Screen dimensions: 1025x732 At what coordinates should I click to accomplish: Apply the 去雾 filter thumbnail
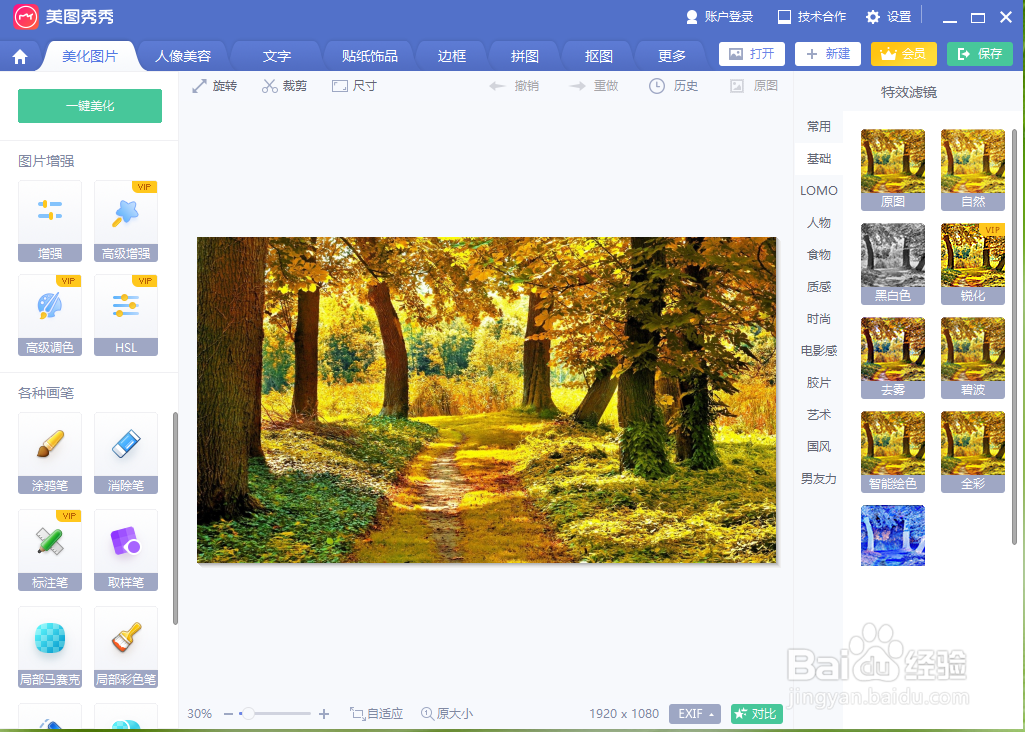coord(893,358)
